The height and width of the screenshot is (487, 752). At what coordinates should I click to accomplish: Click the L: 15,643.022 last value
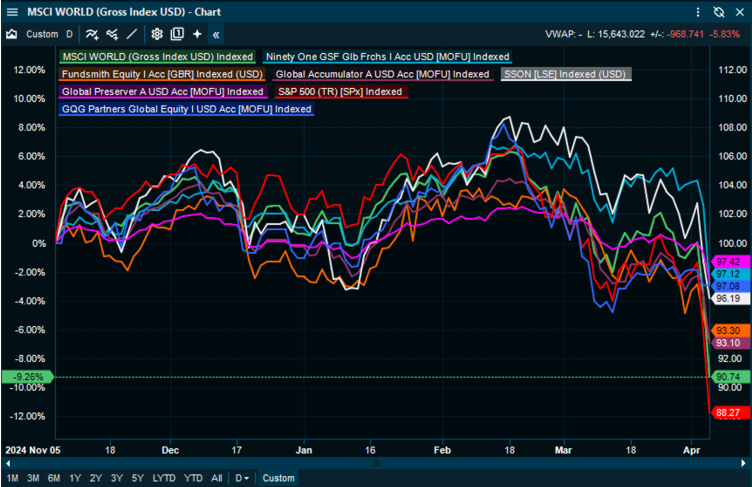[x=616, y=35]
